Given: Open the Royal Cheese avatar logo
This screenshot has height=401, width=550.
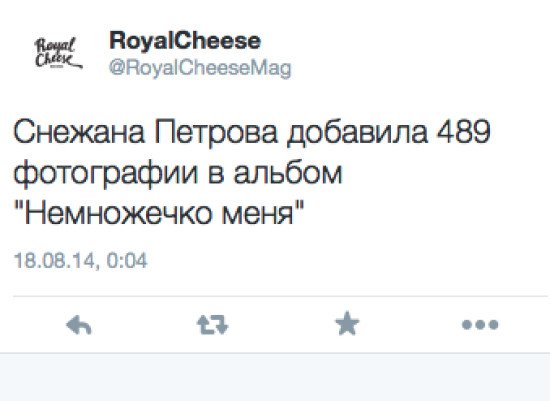Looking at the screenshot, I should 58,53.
